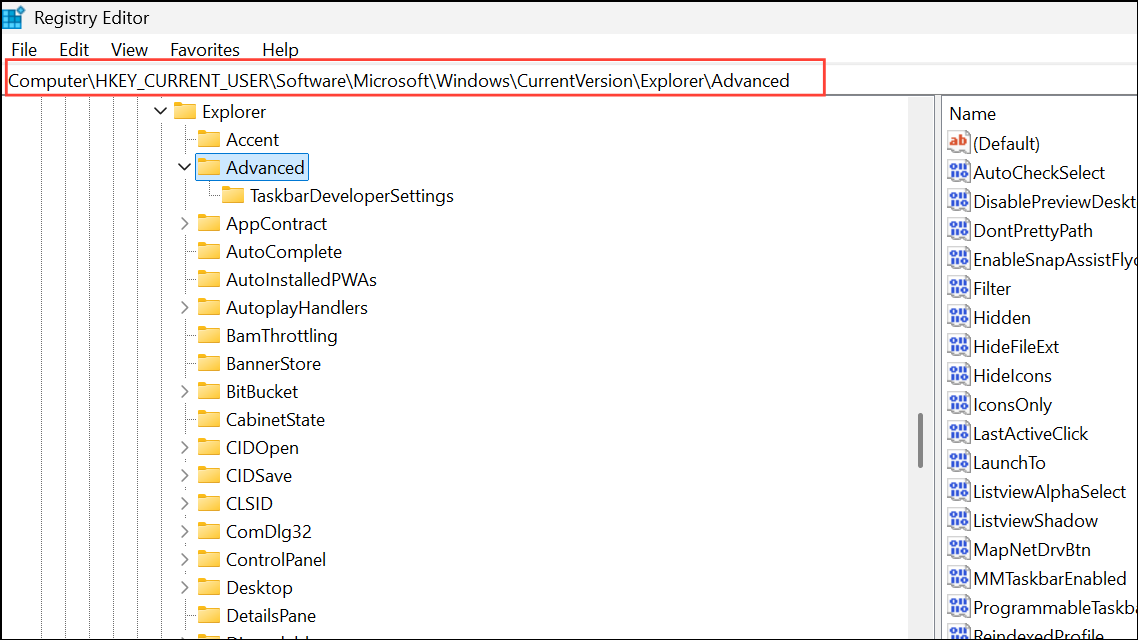Collapse the Advanced key chevron
The width and height of the screenshot is (1138, 640).
[184, 168]
